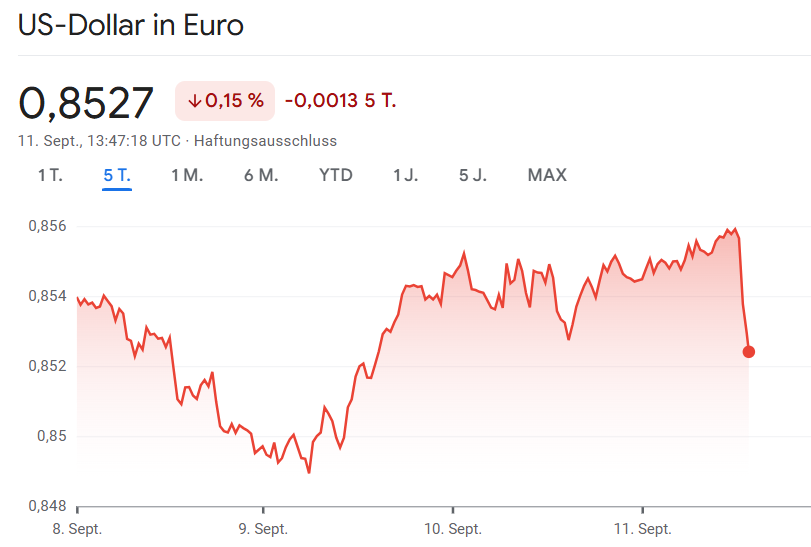
Task: Select the 1 T. time range tab
Action: tap(50, 175)
